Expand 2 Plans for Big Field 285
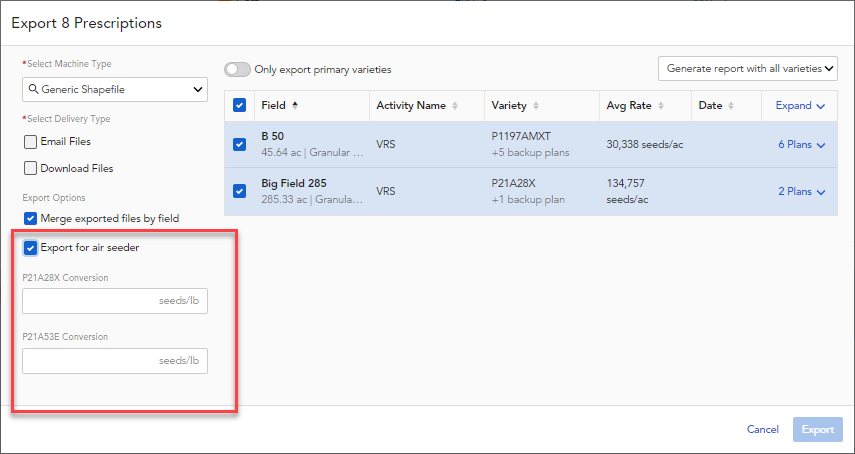 (801, 191)
